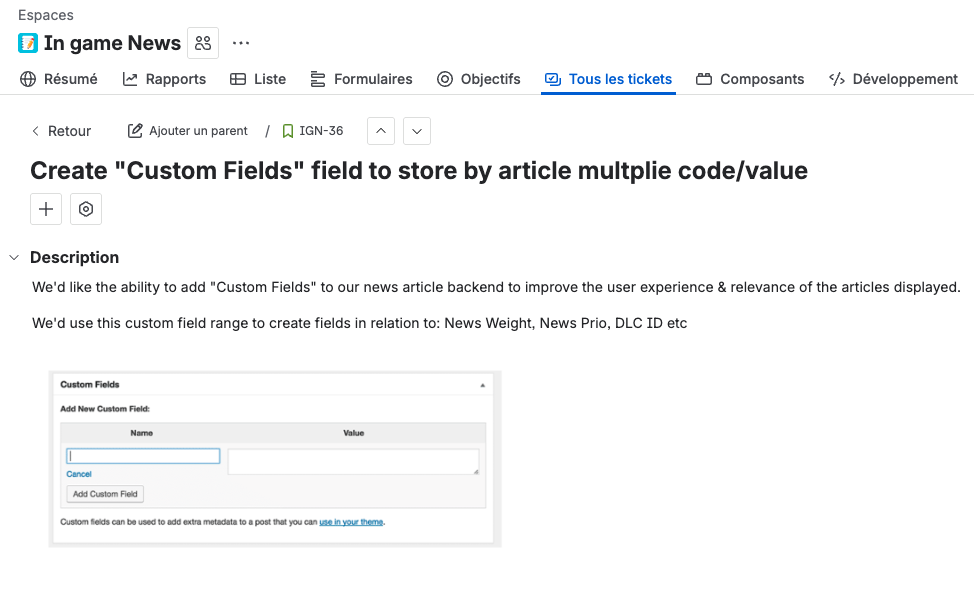
Task: Open the Custom Fields screenshot attachment
Action: [275, 459]
